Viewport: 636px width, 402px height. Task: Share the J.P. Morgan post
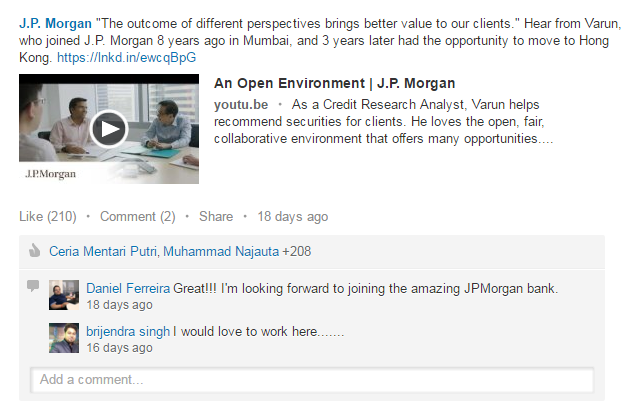click(216, 216)
